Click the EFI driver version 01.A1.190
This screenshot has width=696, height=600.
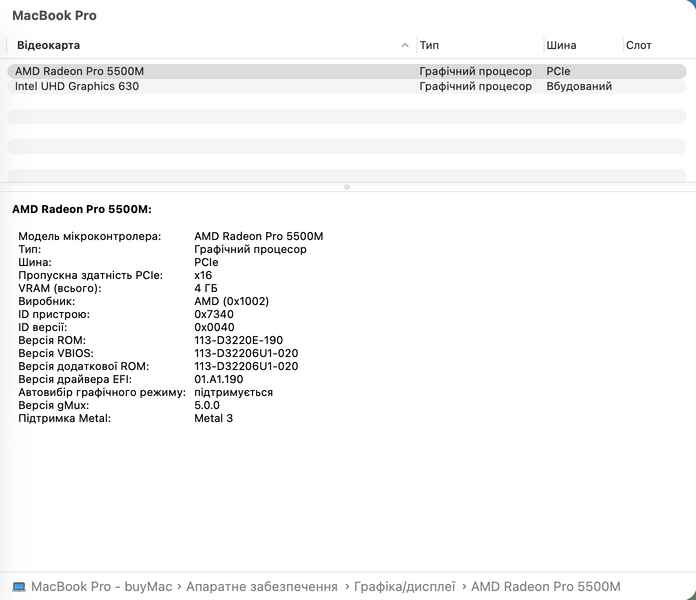218,379
